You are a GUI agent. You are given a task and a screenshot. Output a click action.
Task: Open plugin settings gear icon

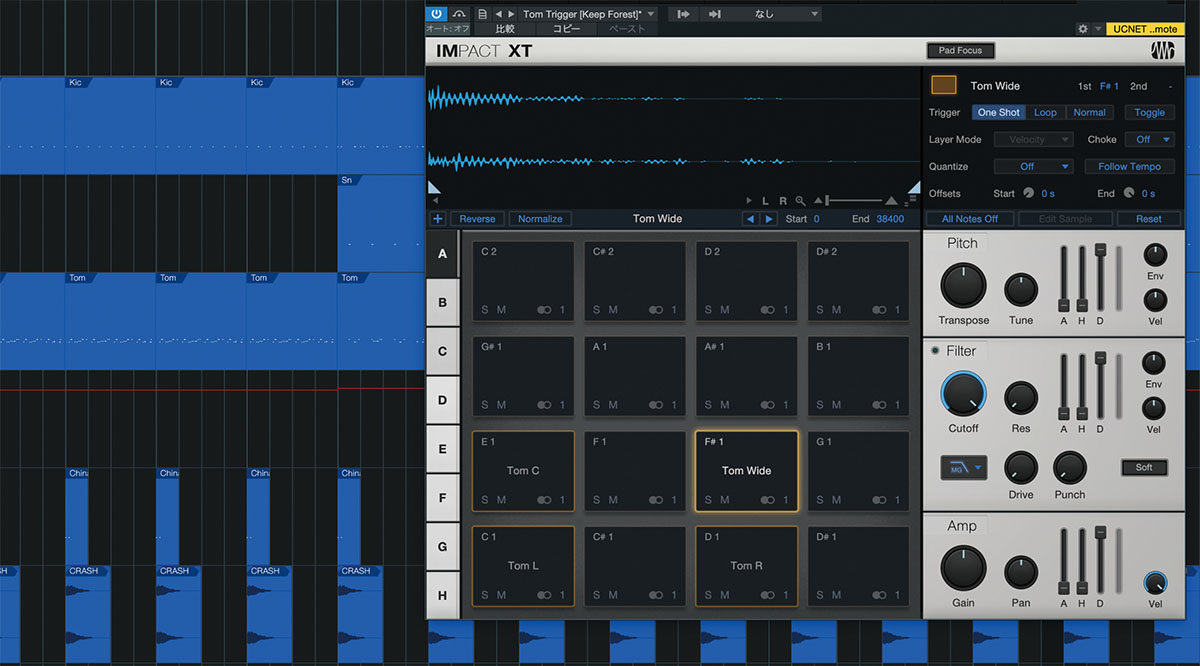1082,30
